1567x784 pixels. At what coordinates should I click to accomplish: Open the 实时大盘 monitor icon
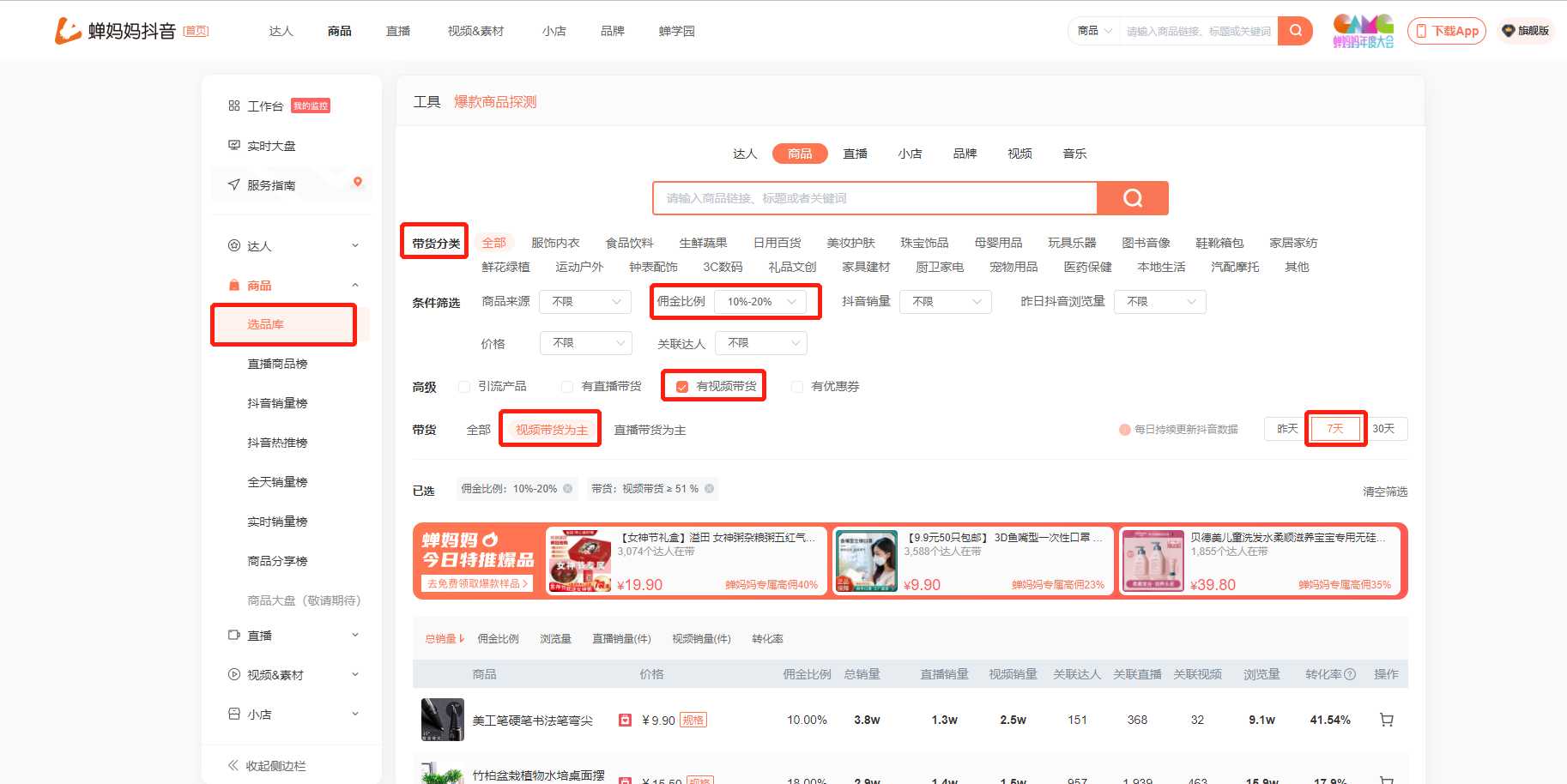[233, 145]
